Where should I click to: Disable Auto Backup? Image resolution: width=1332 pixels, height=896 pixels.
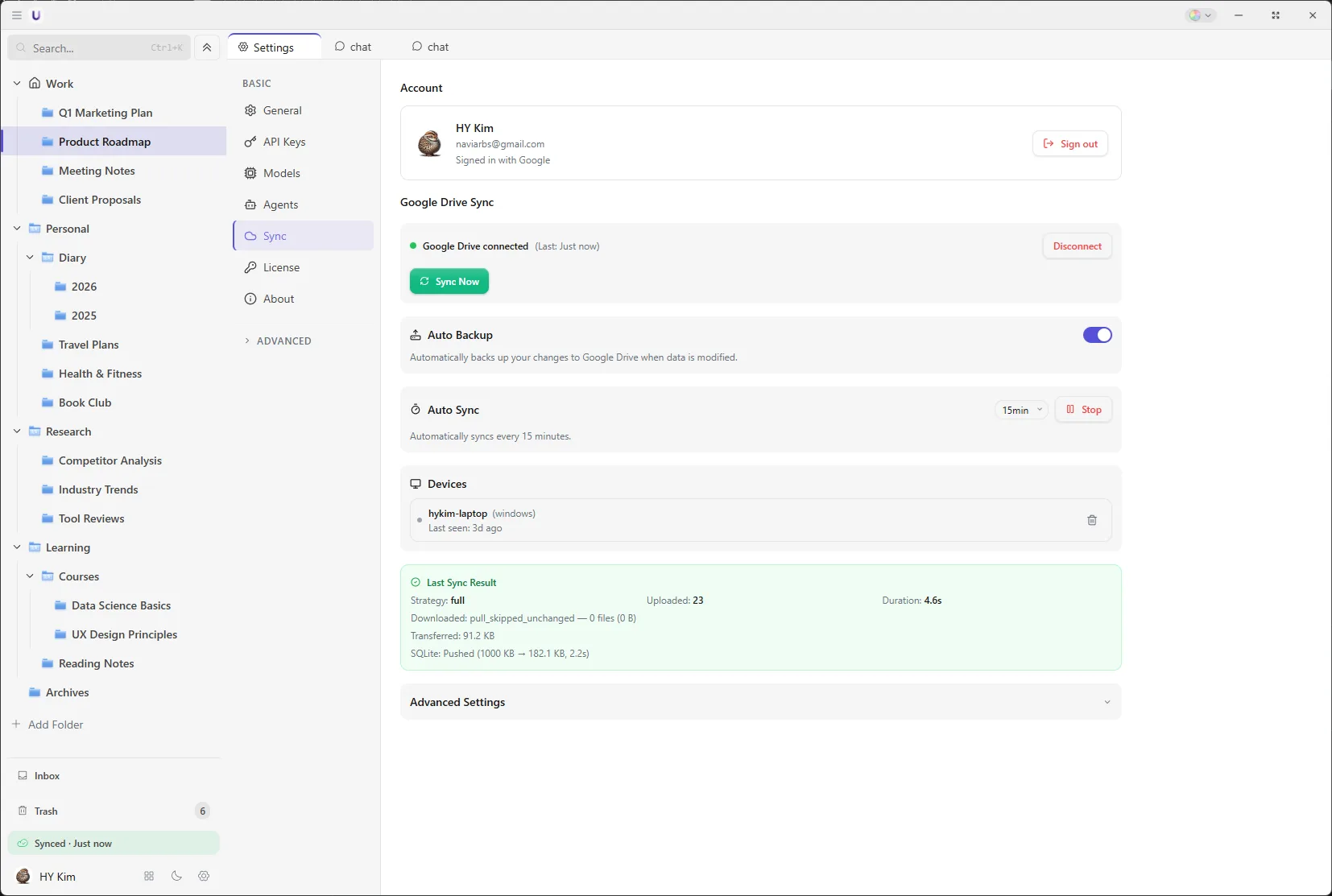1097,335
